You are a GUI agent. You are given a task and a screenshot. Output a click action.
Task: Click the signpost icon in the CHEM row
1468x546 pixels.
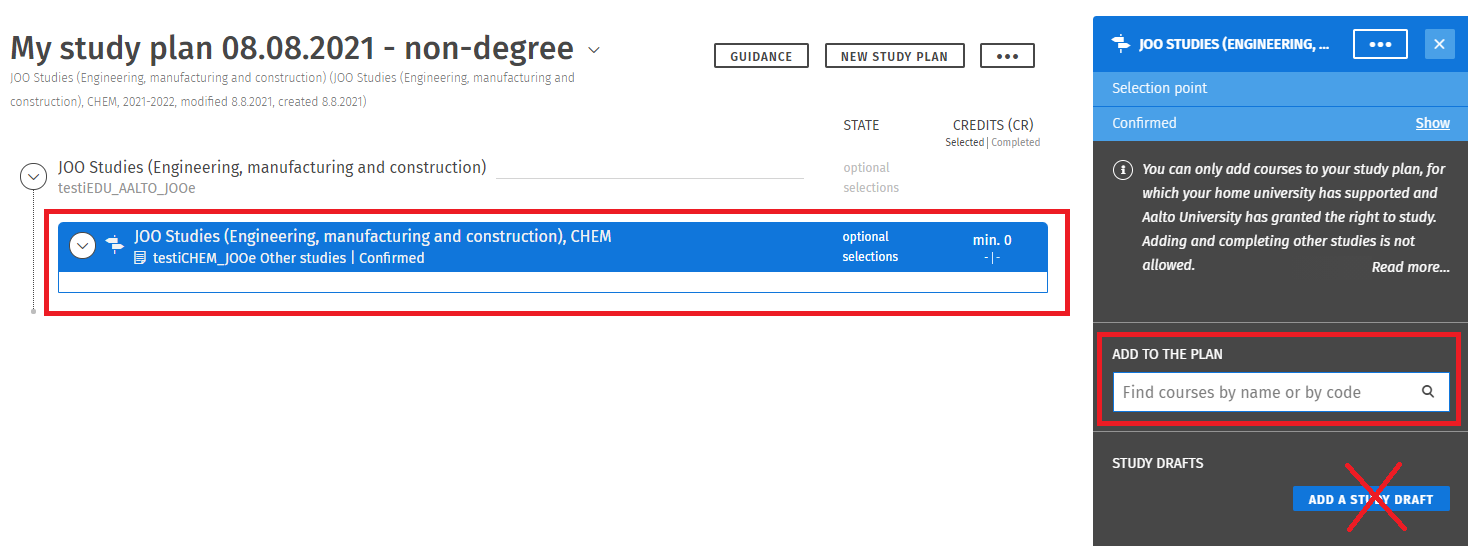click(x=115, y=245)
